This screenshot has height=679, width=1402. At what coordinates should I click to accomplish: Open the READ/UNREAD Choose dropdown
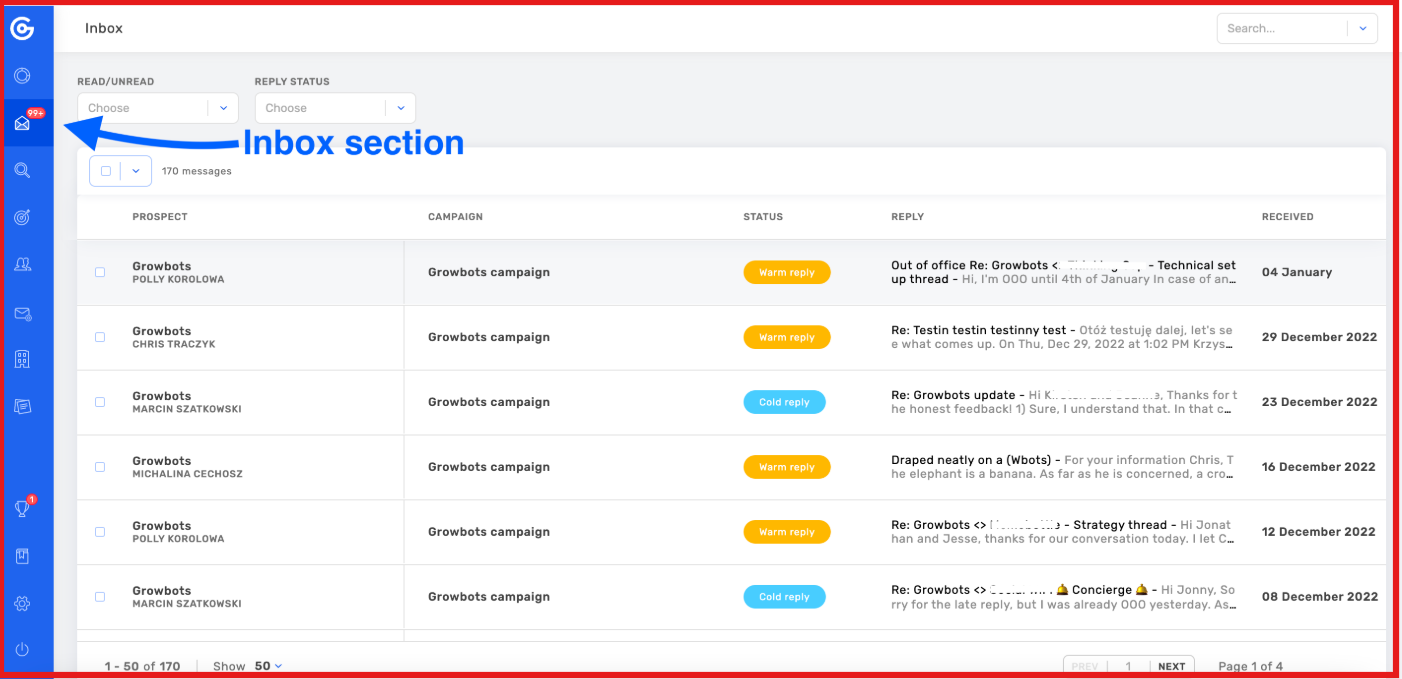coord(157,107)
